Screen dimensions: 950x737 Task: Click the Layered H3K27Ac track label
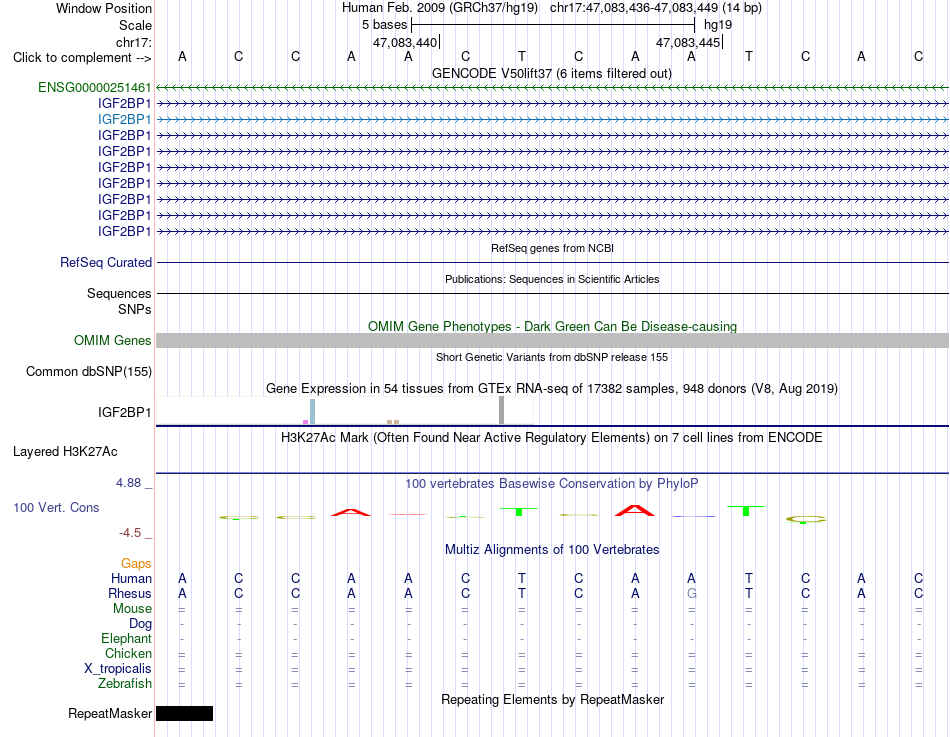point(65,452)
